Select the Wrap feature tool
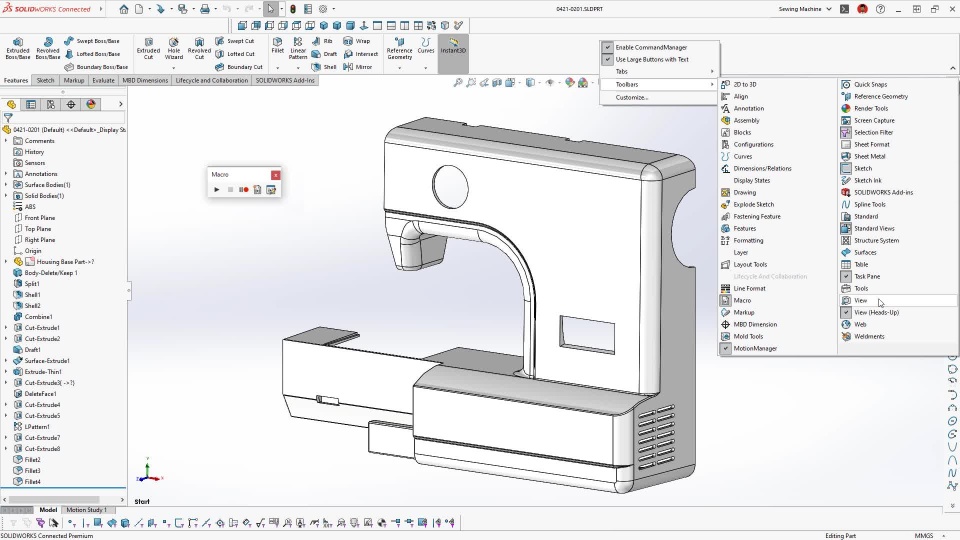The image size is (960, 540). coord(356,41)
